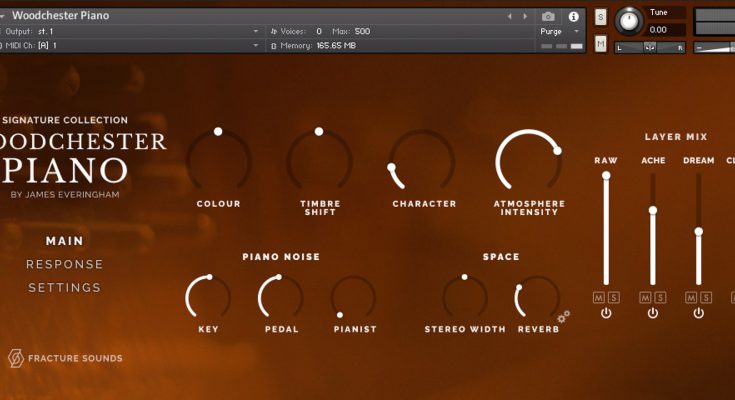
Task: Switch to the SETTINGS page
Action: click(x=64, y=288)
